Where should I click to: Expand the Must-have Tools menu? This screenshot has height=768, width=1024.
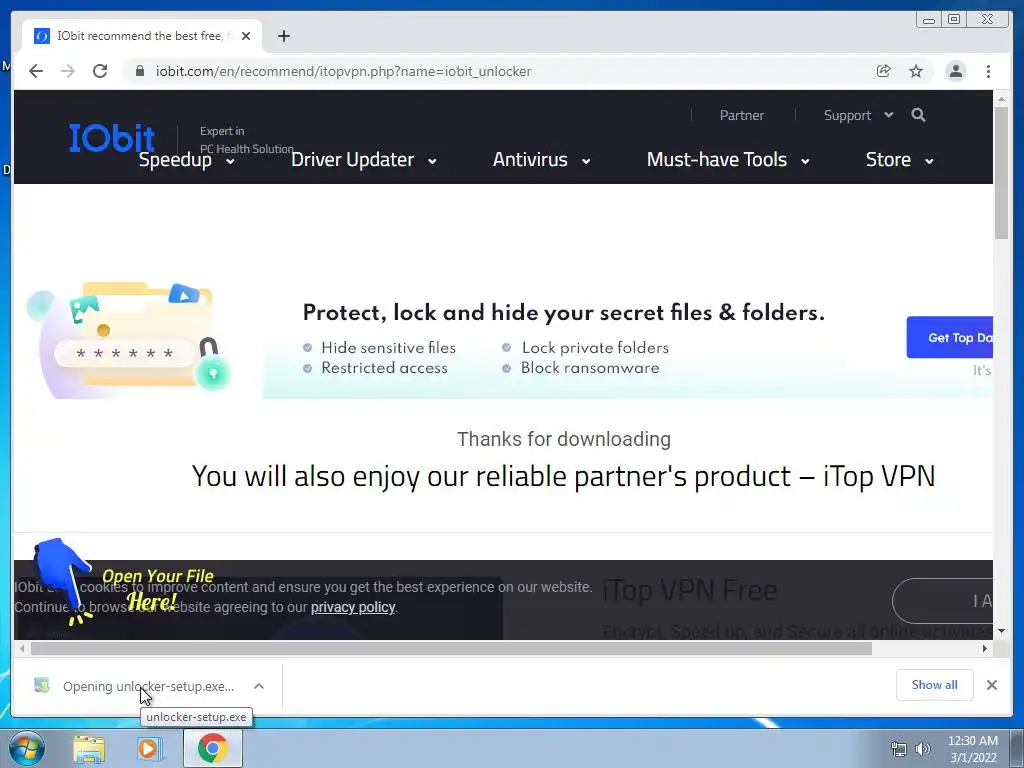pyautogui.click(x=728, y=160)
